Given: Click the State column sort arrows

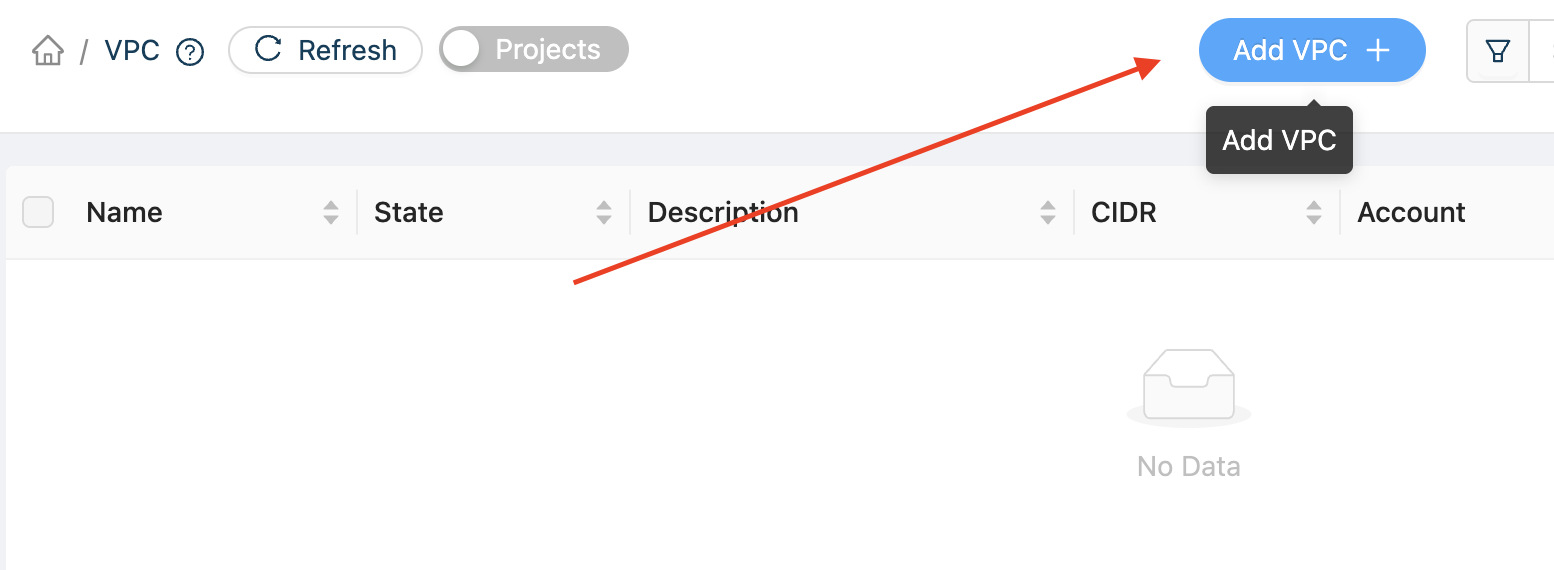Looking at the screenshot, I should pos(604,212).
